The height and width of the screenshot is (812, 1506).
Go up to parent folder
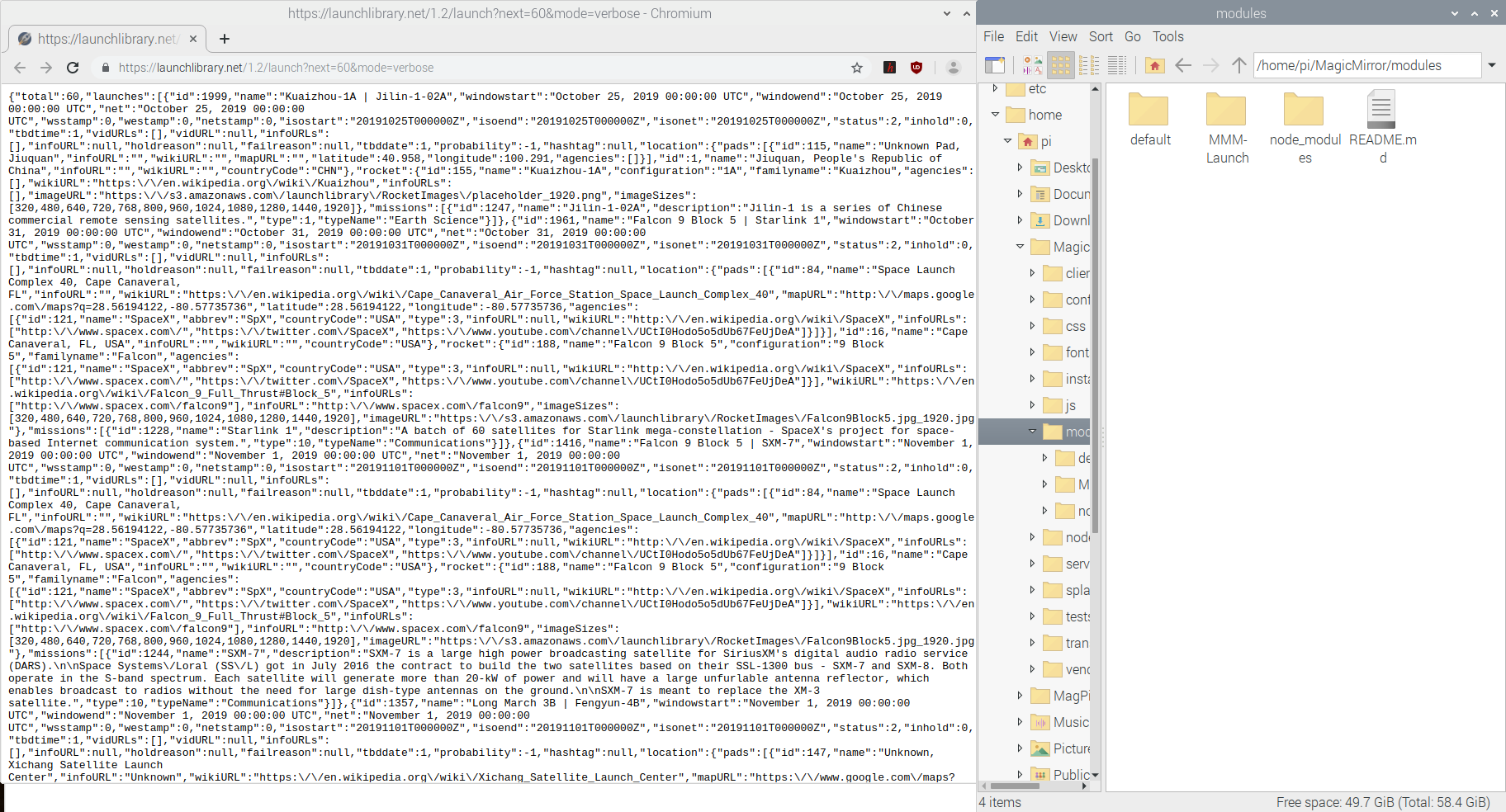coord(1238,65)
